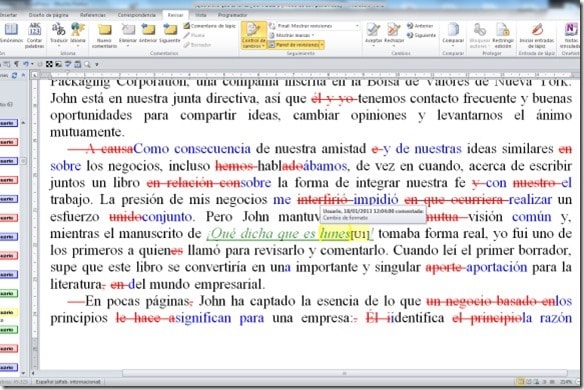Image resolution: width=584 pixels, height=390 pixels.
Task: Jump to Siguiente change in Cambios group
Action: coord(421,35)
